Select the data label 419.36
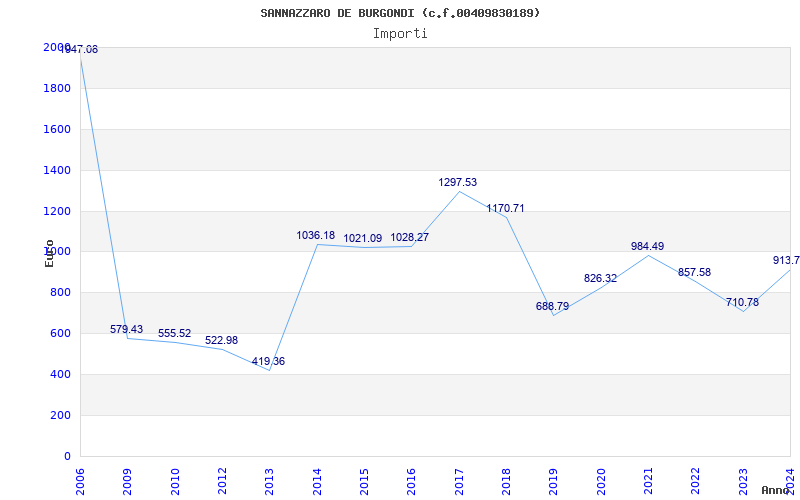The height and width of the screenshot is (500, 800). (x=268, y=361)
